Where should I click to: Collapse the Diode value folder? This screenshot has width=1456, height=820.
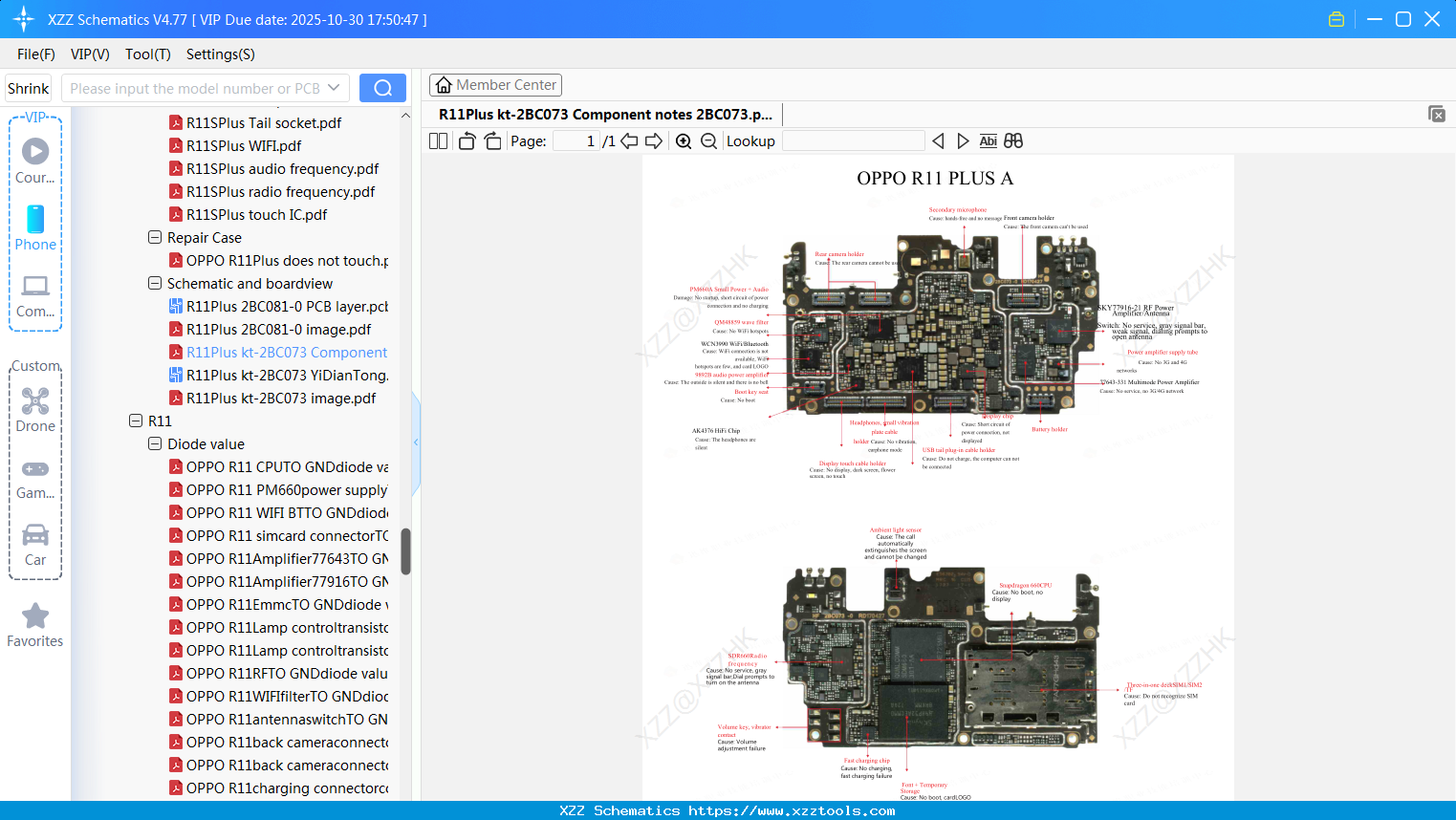[155, 443]
